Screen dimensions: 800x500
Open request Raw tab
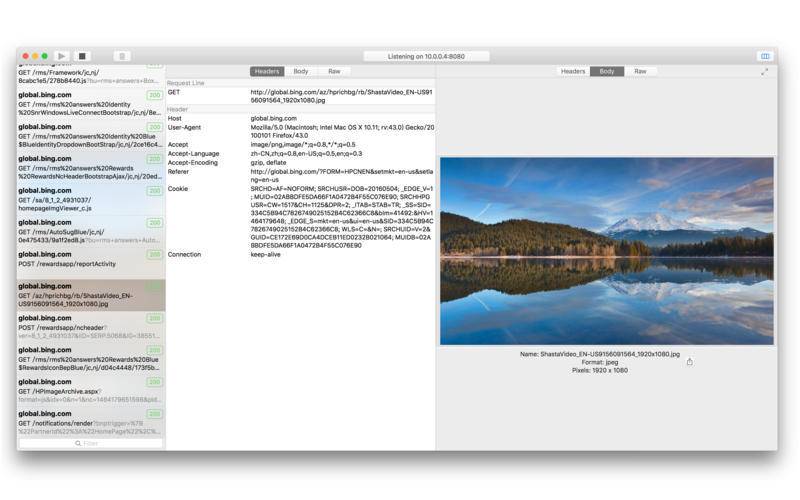pos(334,71)
